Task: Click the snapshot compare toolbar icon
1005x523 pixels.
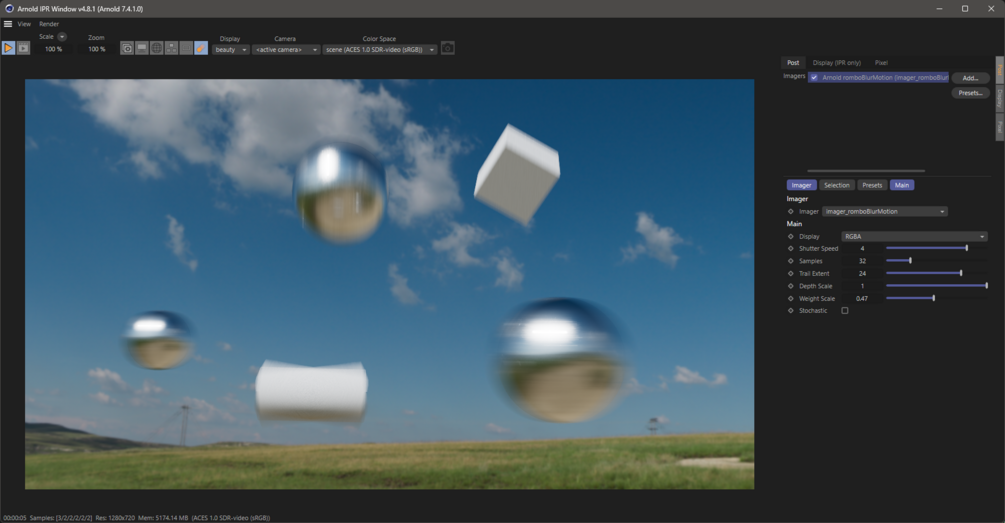Action: coord(127,48)
